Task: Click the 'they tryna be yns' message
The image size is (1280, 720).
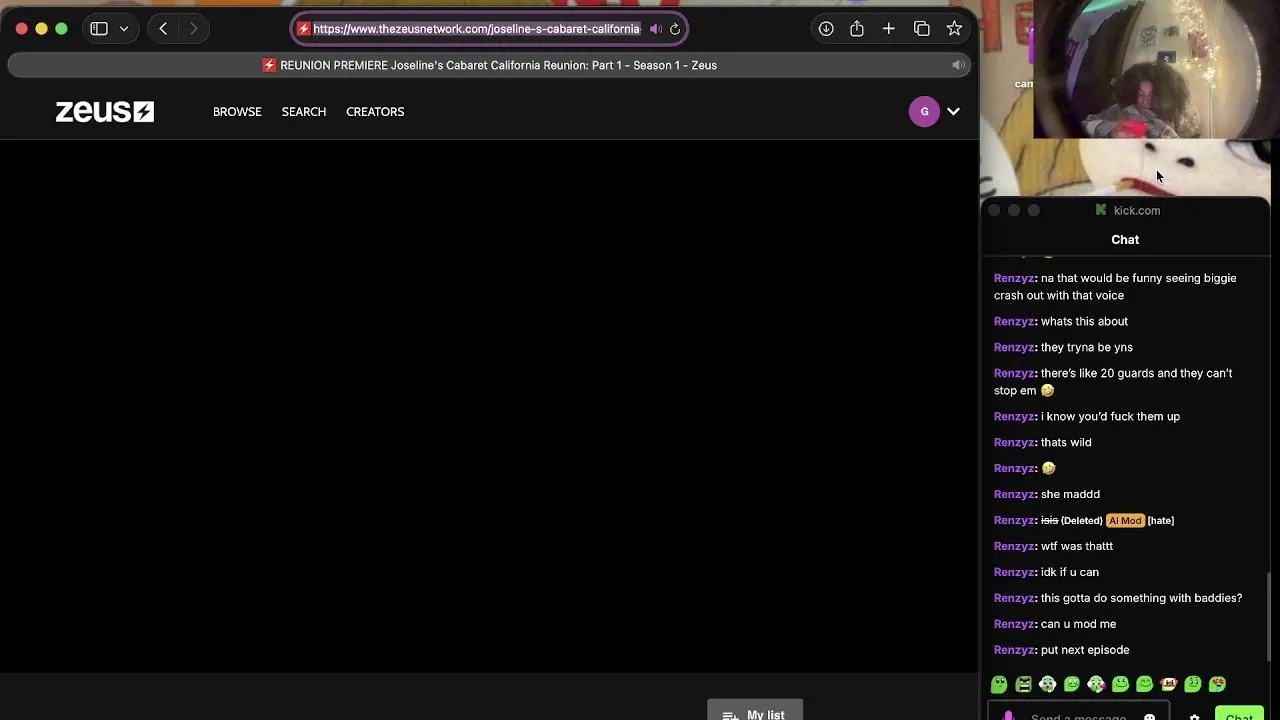Action: pos(1087,347)
